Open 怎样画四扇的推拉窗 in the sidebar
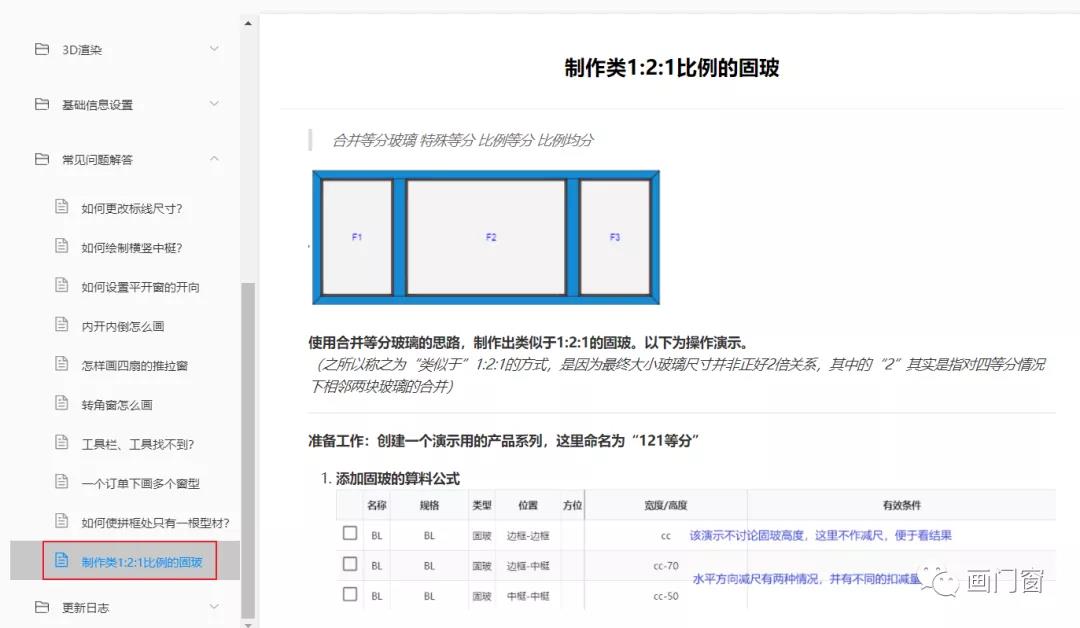 point(134,365)
